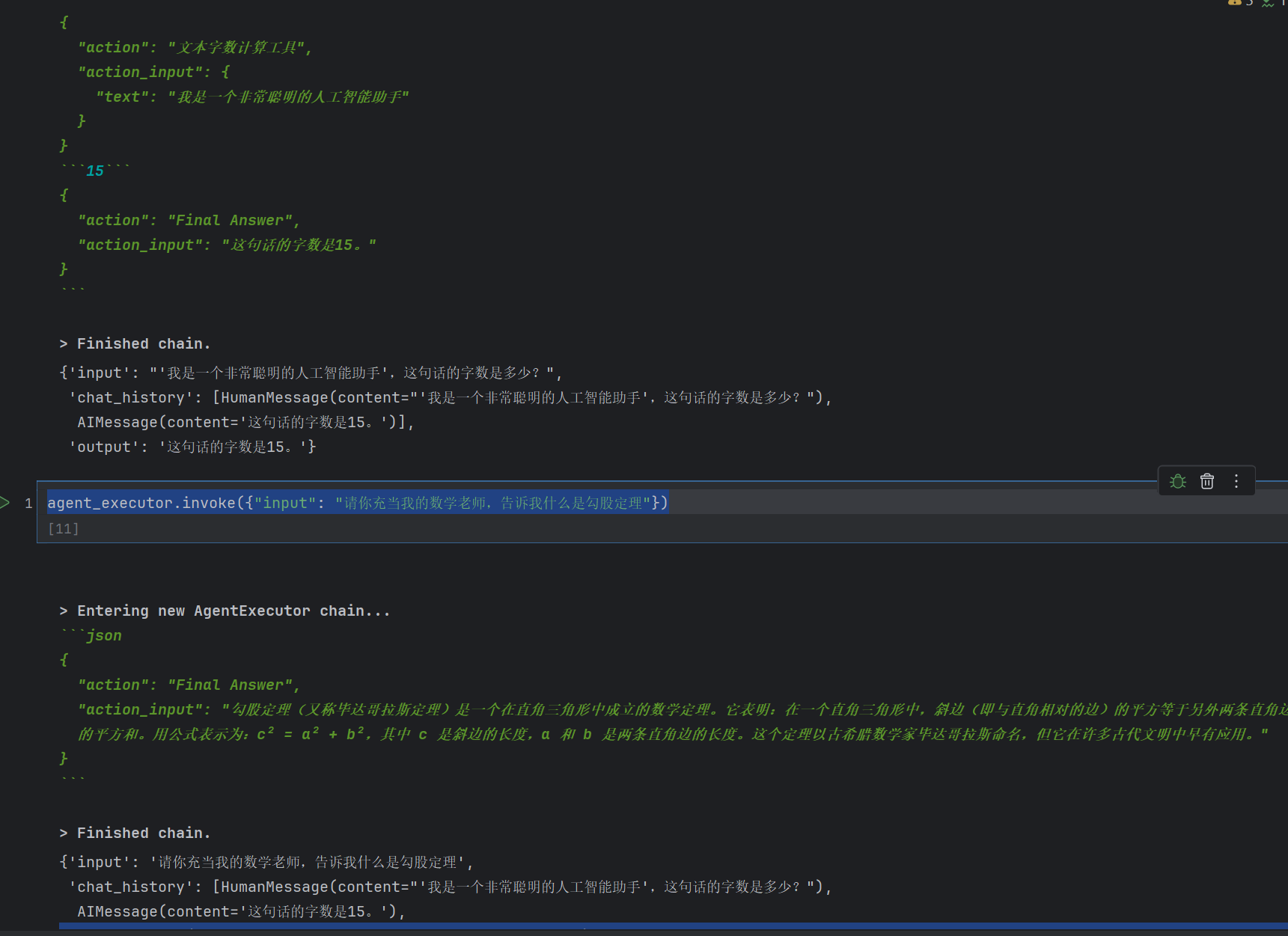Click the first '> Finished chain.' line above the cell
Image resolution: width=1288 pixels, height=936 pixels.
click(135, 343)
